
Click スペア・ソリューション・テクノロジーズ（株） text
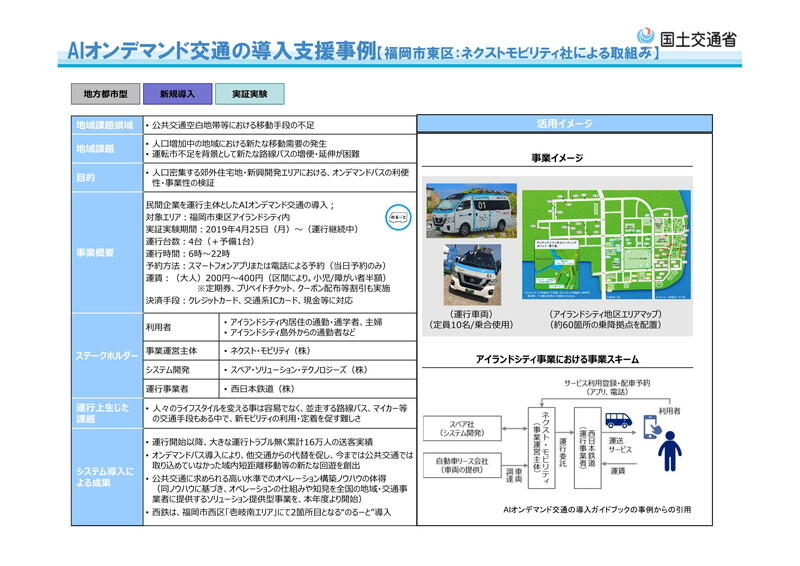[x=299, y=370]
